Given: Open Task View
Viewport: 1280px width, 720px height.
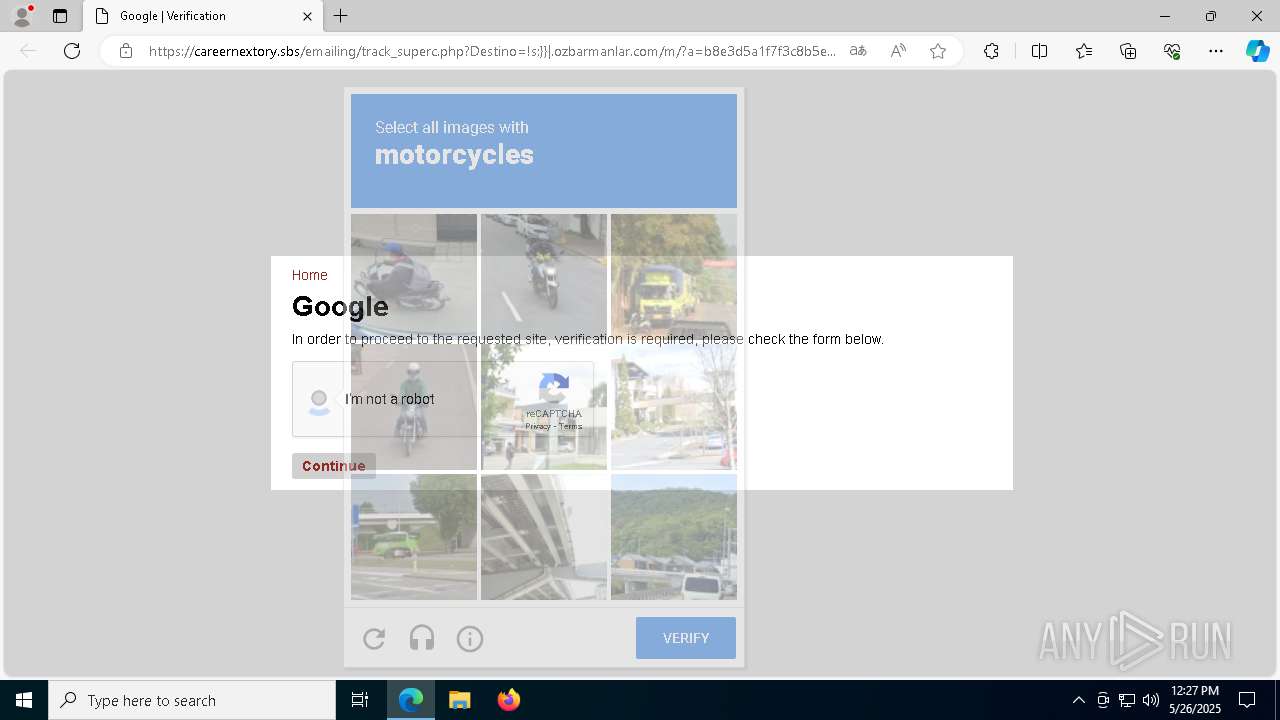Looking at the screenshot, I should (x=360, y=700).
